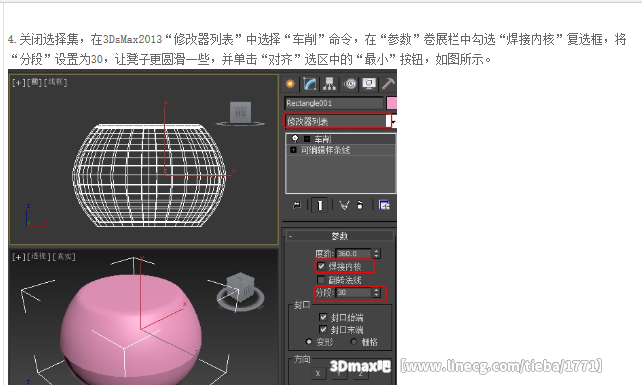The image size is (642, 385).
Task: Click the Rectangle001 name field
Action: [x=334, y=103]
